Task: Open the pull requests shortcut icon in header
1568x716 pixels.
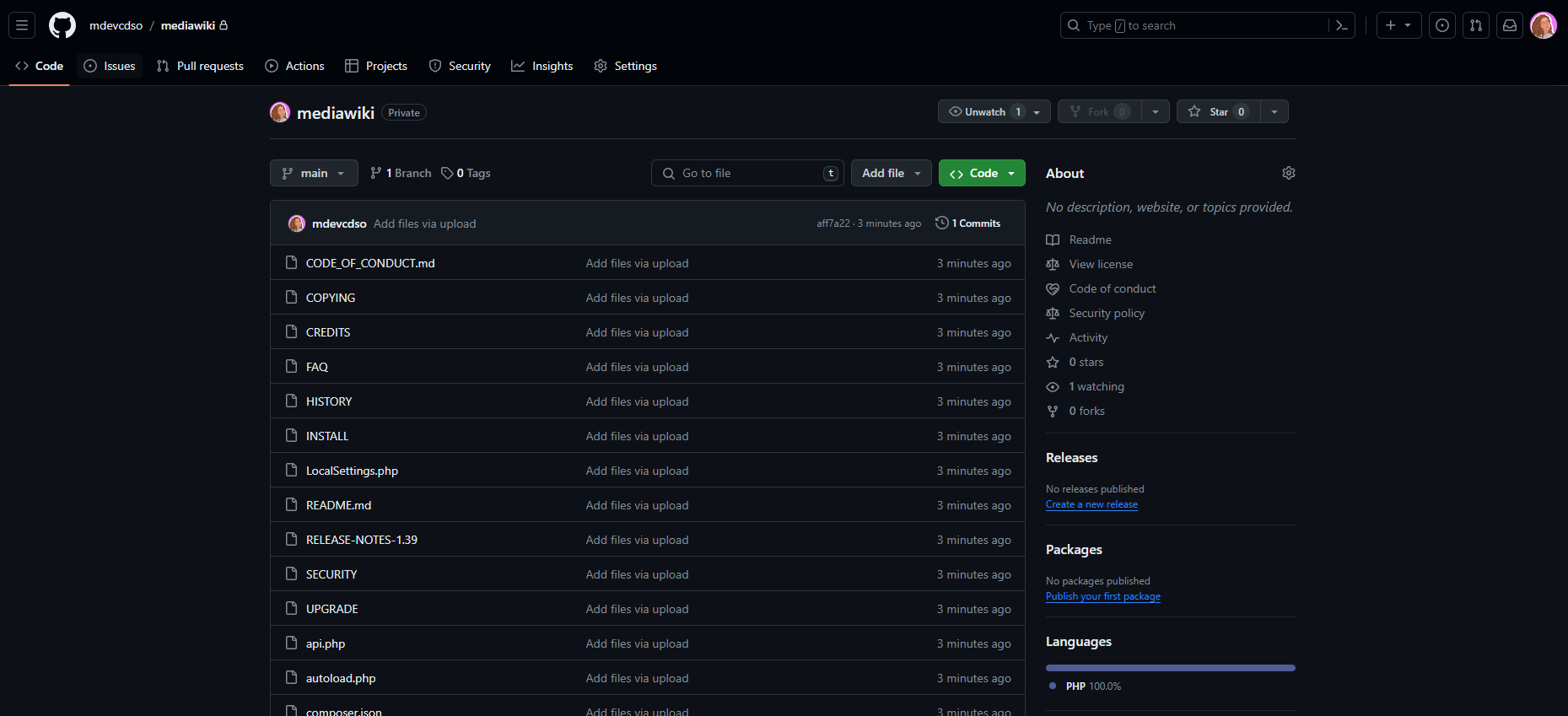Action: [1476, 25]
